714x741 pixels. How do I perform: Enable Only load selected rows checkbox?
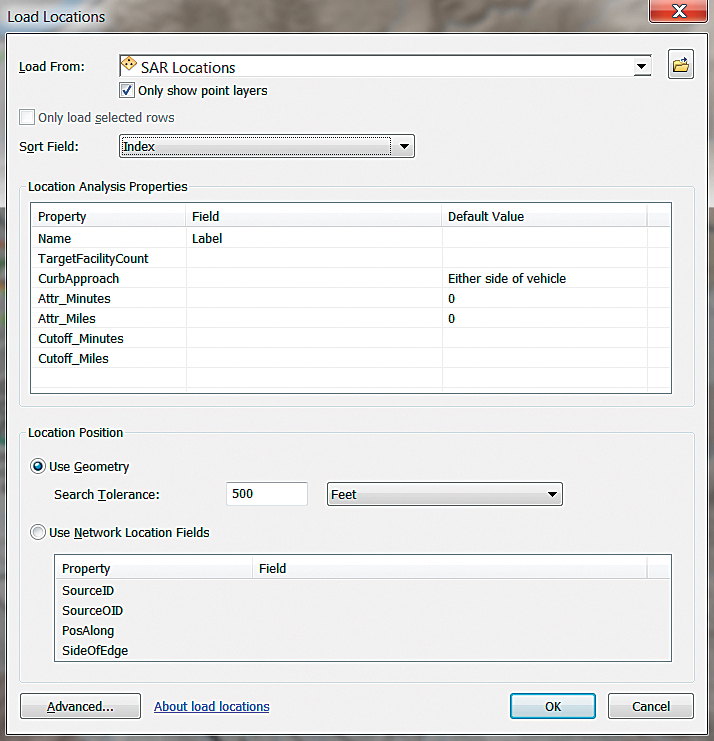pos(27,117)
